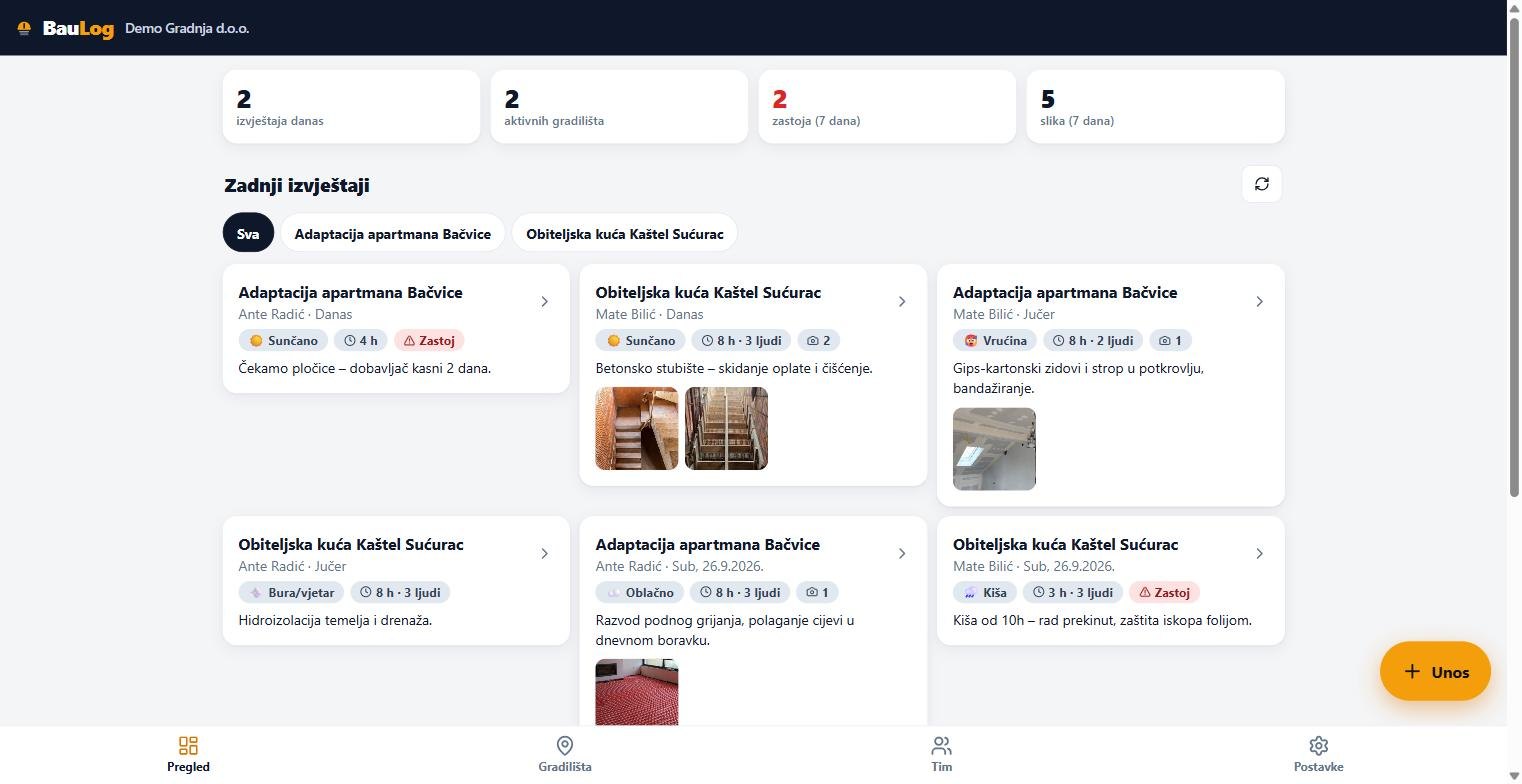The width and height of the screenshot is (1522, 784).
Task: Click the Unos button to add an entry
Action: [1435, 671]
